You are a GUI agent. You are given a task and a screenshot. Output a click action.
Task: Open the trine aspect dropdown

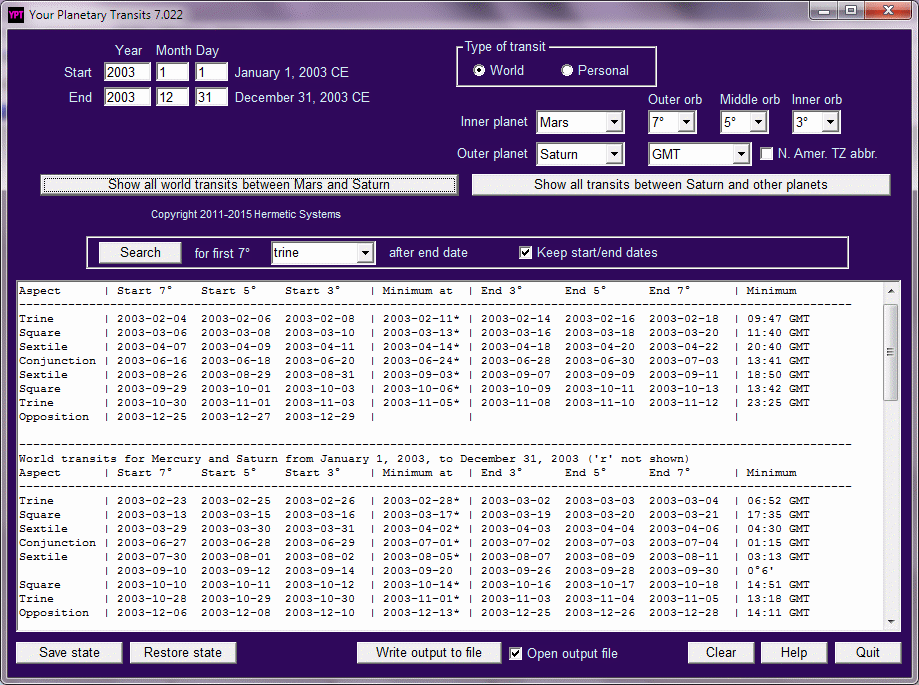tap(365, 253)
